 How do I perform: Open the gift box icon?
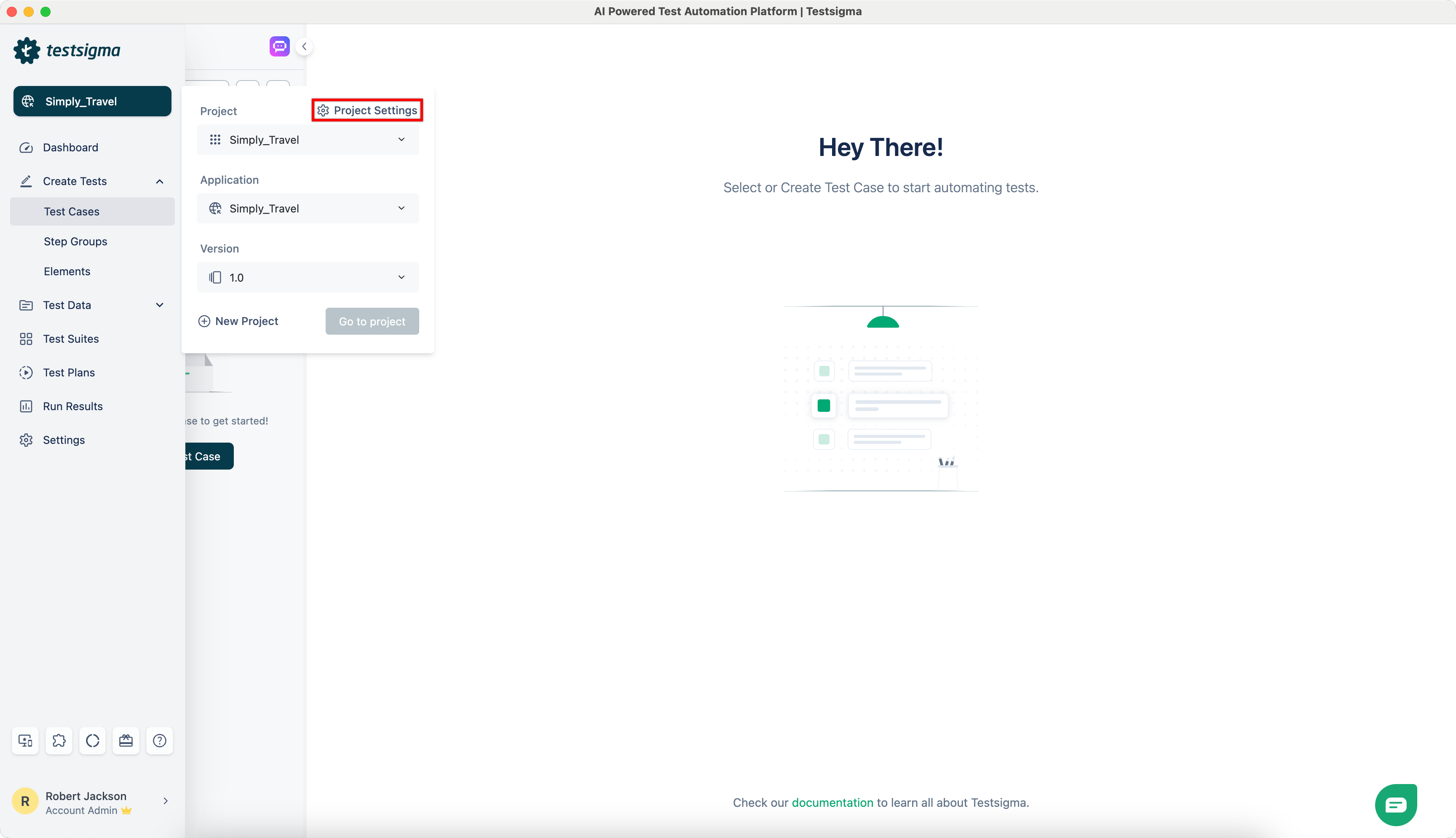pyautogui.click(x=126, y=740)
